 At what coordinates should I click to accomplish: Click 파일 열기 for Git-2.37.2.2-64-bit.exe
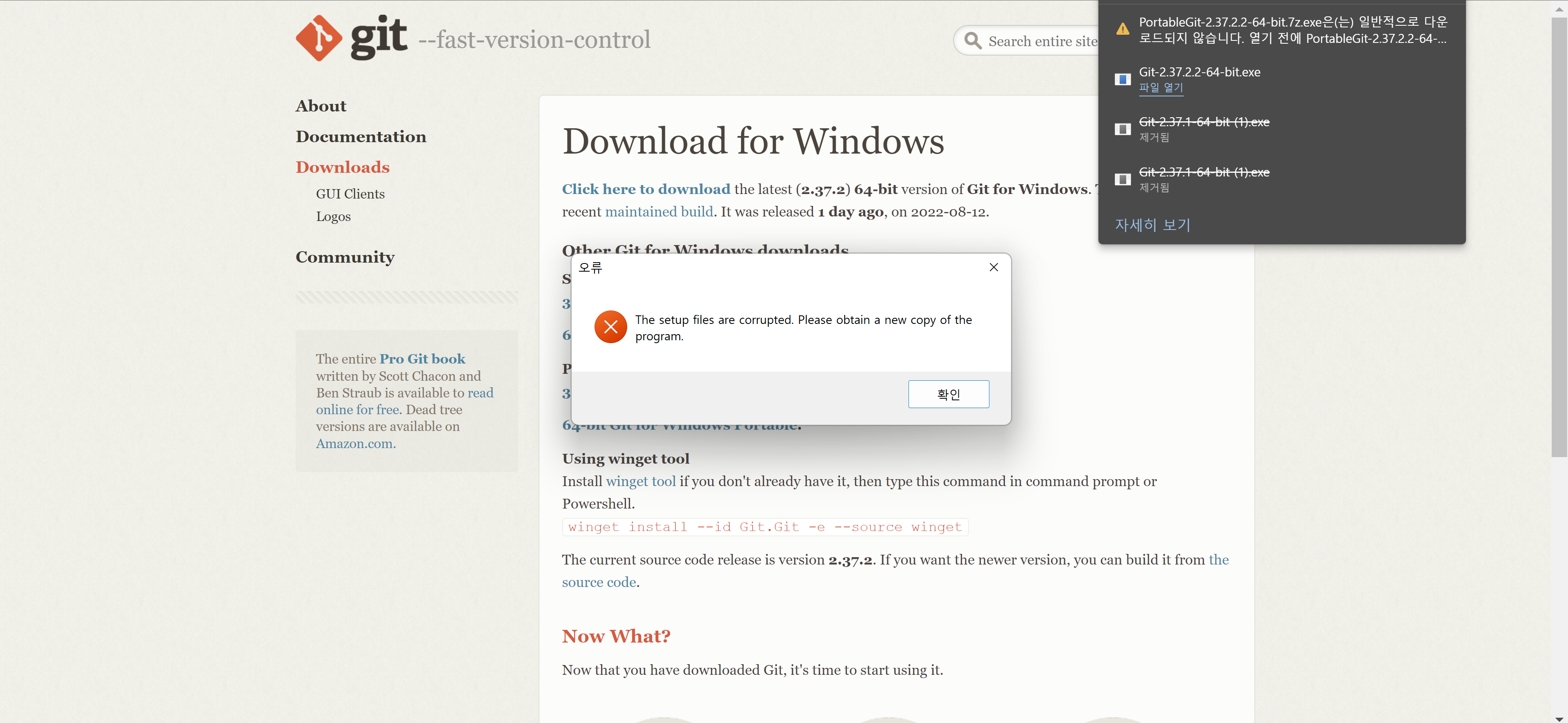click(1161, 88)
